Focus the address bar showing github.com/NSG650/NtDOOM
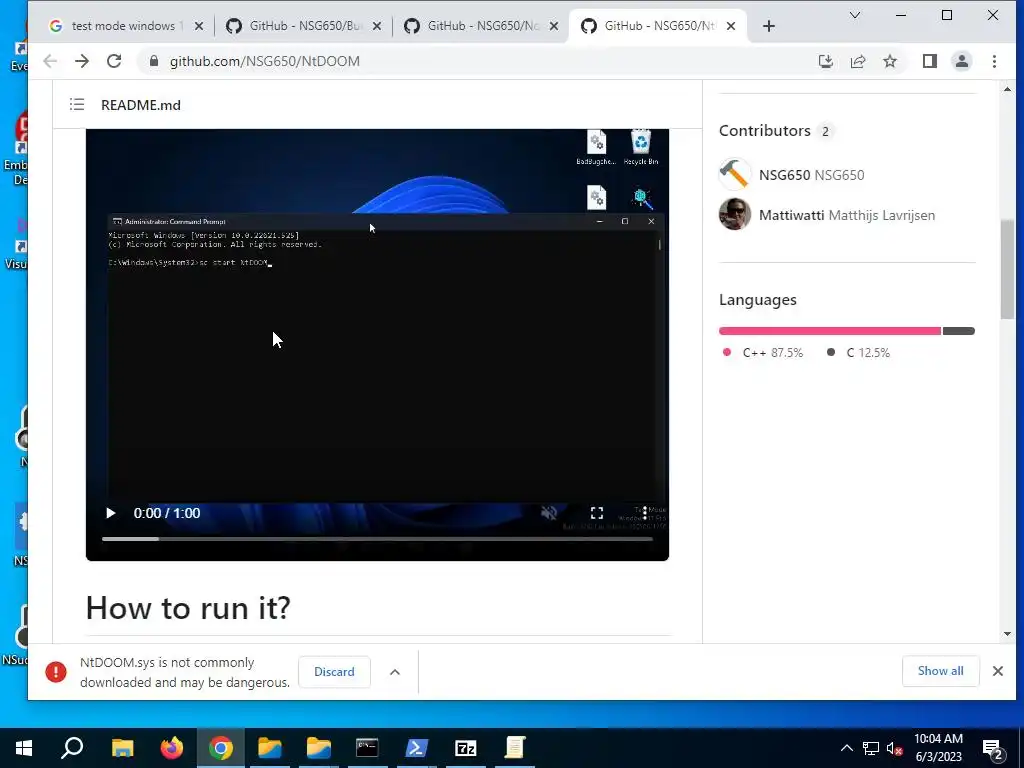 (264, 61)
